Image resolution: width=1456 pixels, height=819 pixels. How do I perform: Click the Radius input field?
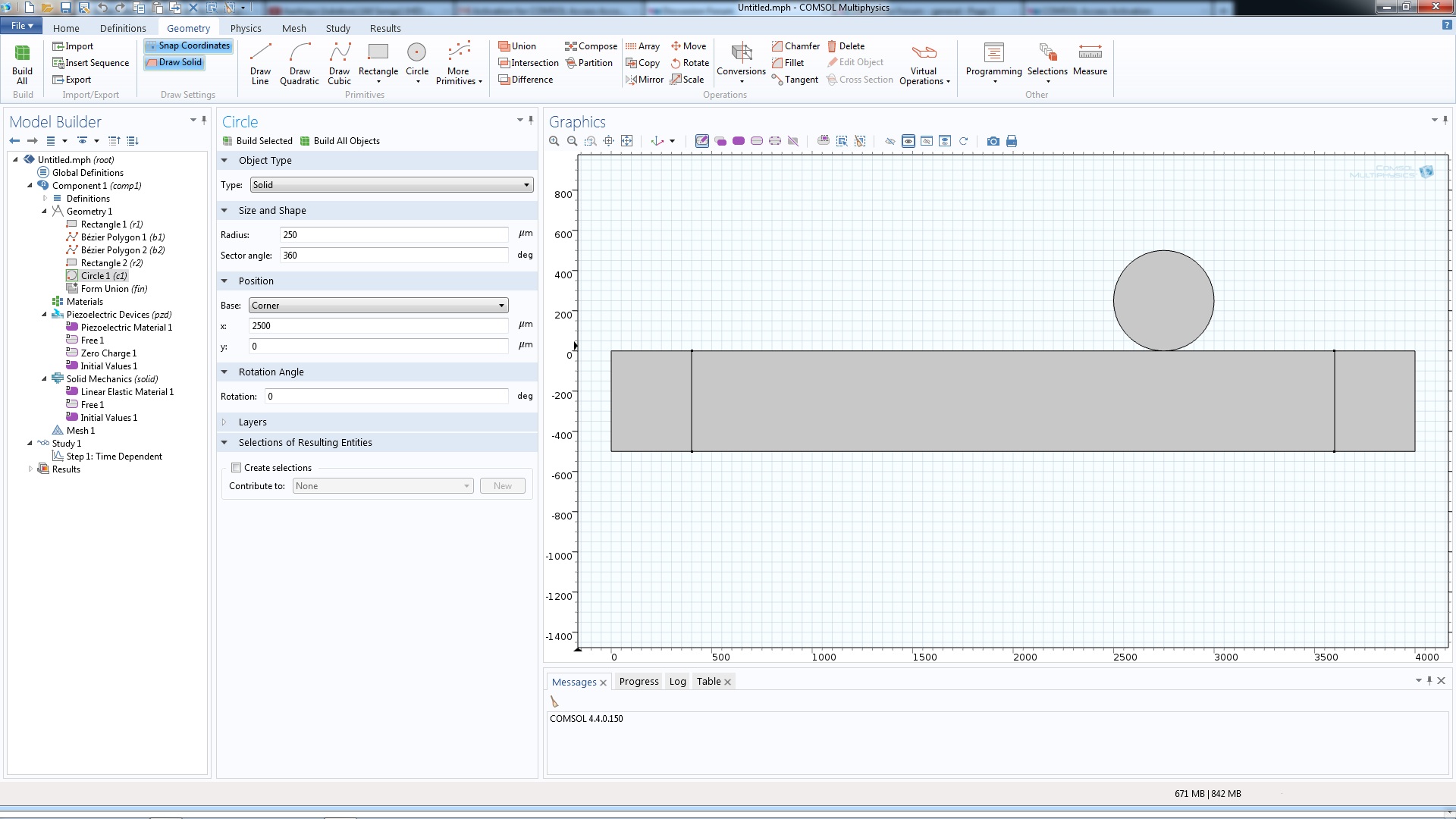click(394, 235)
